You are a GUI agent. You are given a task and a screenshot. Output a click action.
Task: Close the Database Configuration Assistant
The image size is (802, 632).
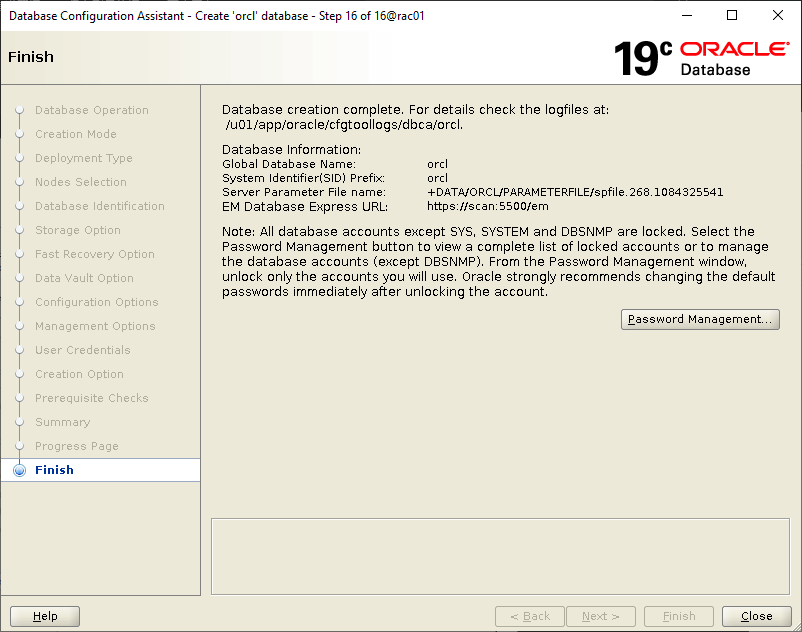pos(756,616)
